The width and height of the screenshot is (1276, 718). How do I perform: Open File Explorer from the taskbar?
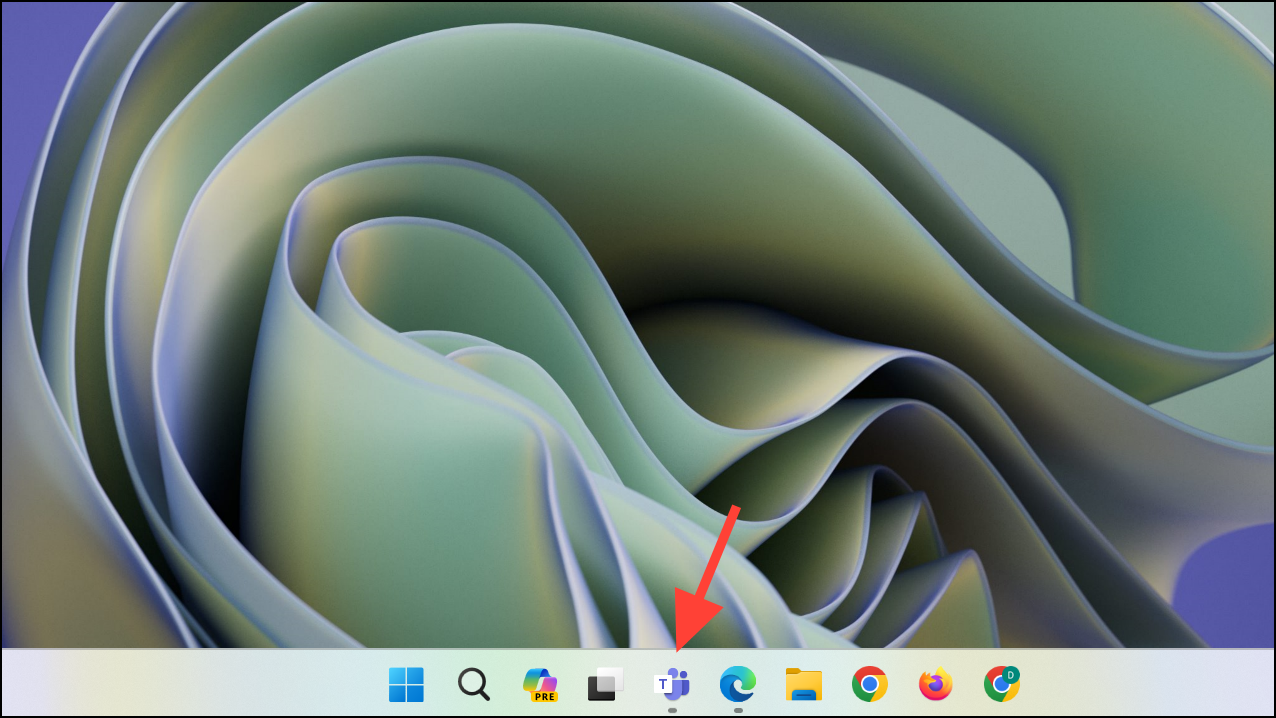(804, 685)
